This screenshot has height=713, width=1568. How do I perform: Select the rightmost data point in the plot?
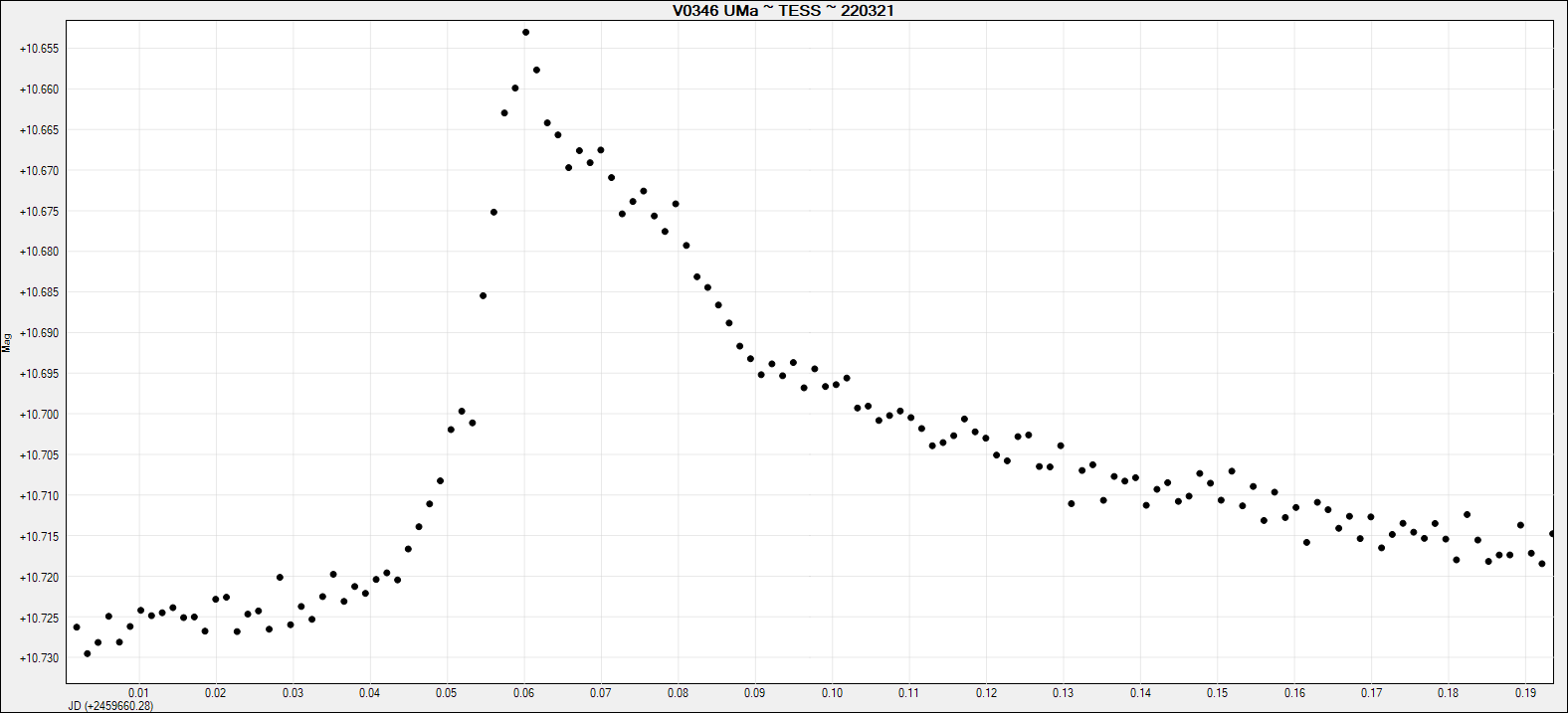(x=1552, y=534)
